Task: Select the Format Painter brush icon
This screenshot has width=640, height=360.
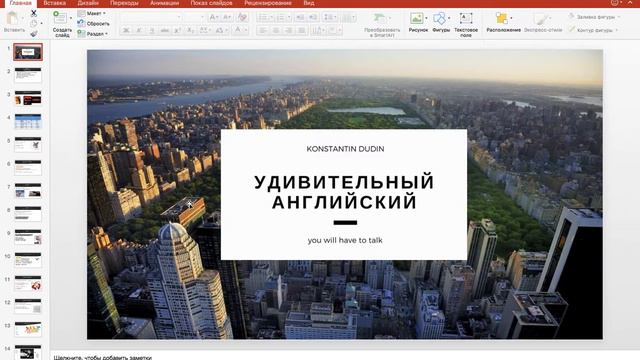Action: (34, 33)
